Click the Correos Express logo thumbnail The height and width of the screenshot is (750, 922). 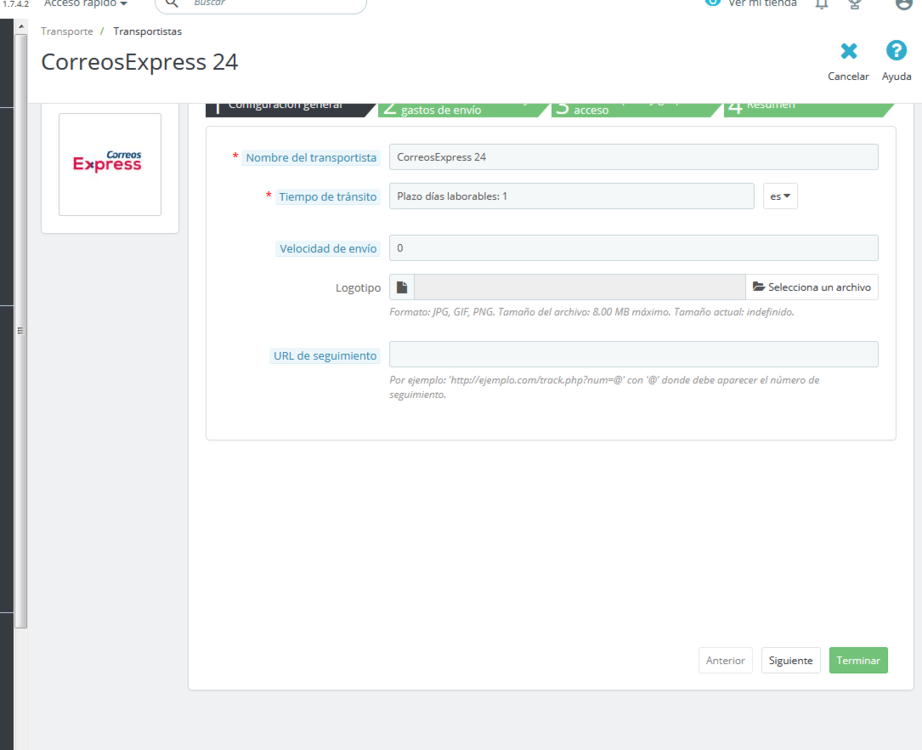(x=109, y=164)
